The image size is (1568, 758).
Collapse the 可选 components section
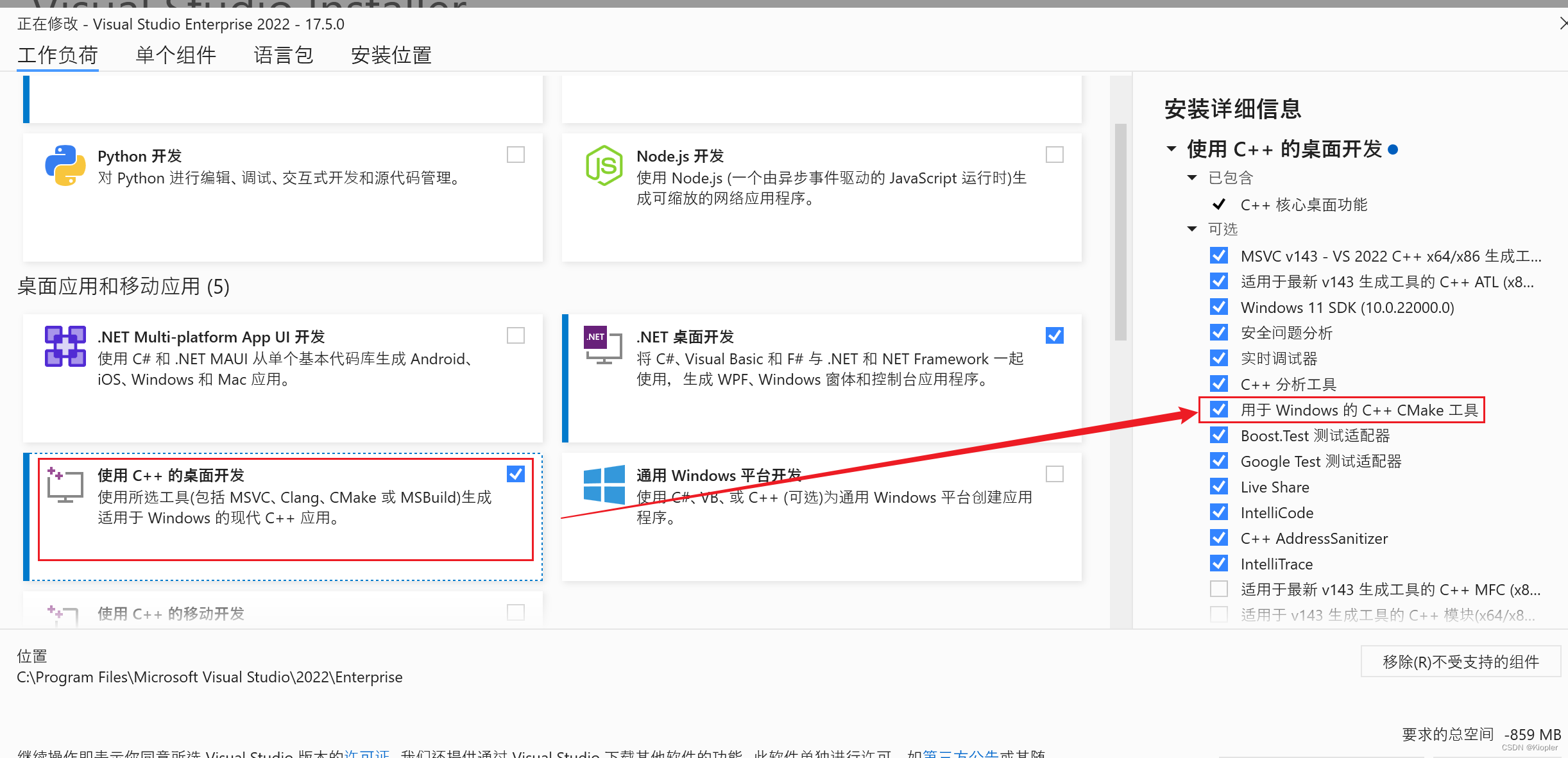[x=1192, y=229]
